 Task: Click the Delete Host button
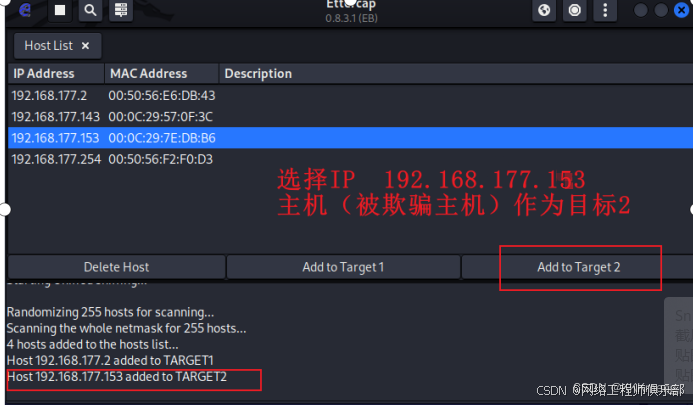tap(117, 267)
